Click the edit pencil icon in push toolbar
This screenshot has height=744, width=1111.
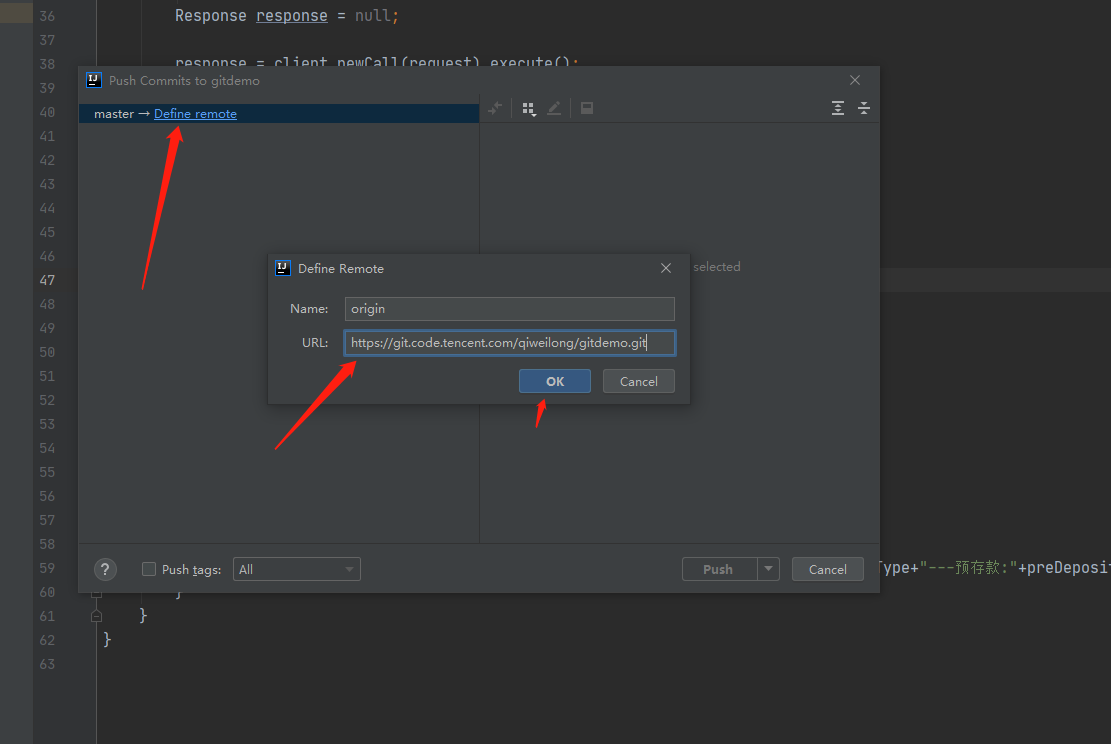click(554, 108)
